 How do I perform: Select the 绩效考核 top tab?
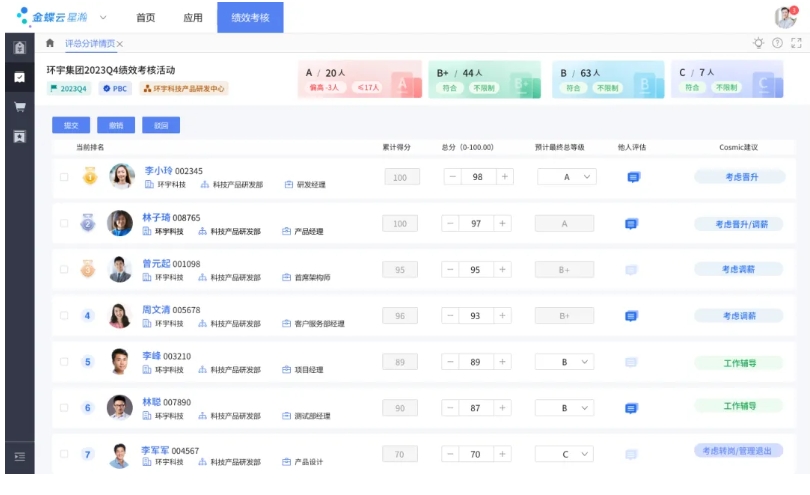coord(250,17)
